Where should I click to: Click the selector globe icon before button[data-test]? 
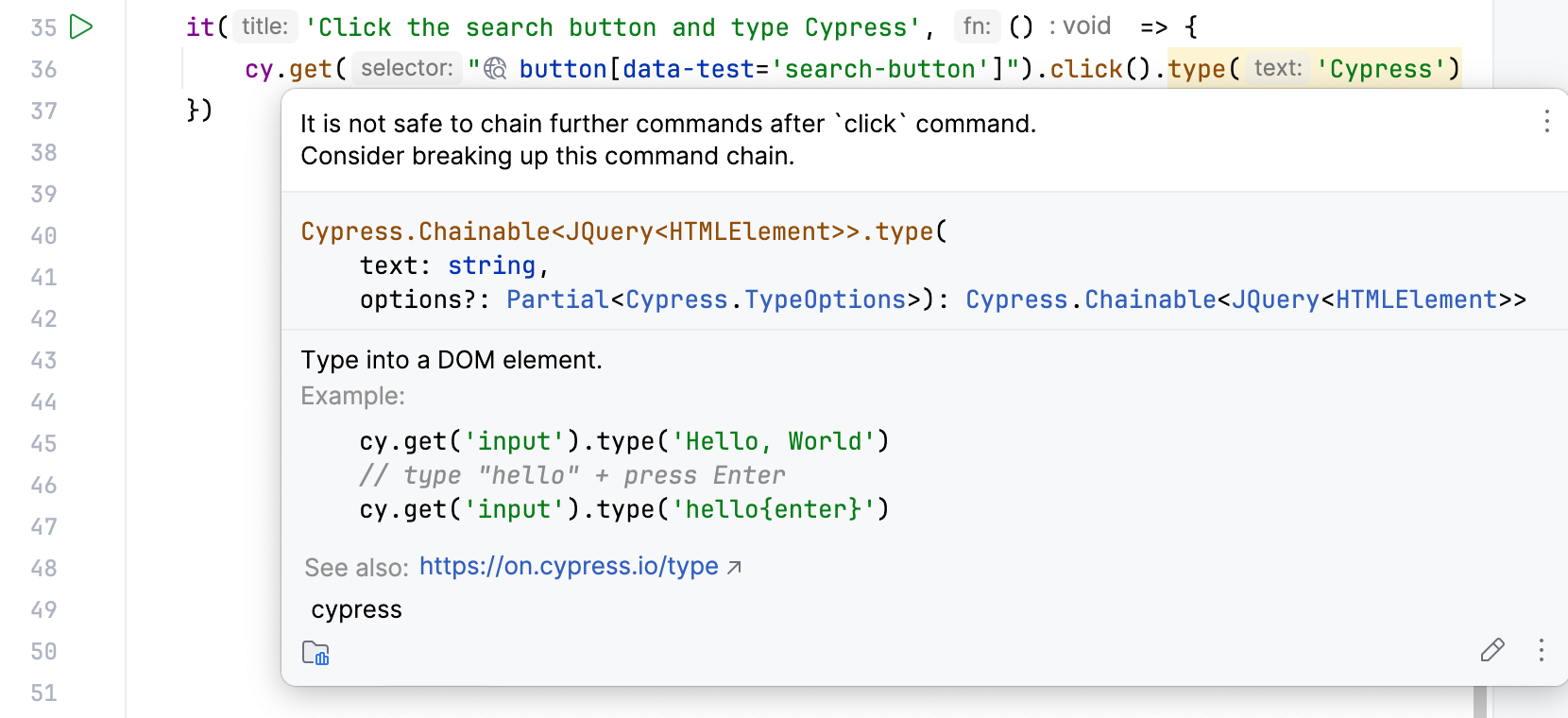coord(496,69)
